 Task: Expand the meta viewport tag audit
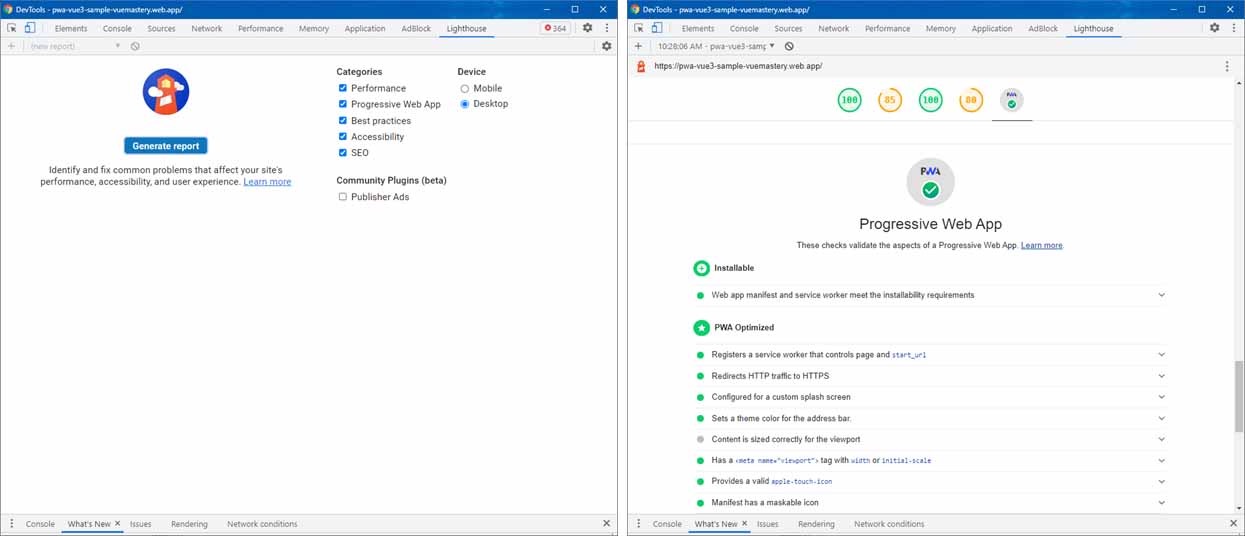point(1161,461)
